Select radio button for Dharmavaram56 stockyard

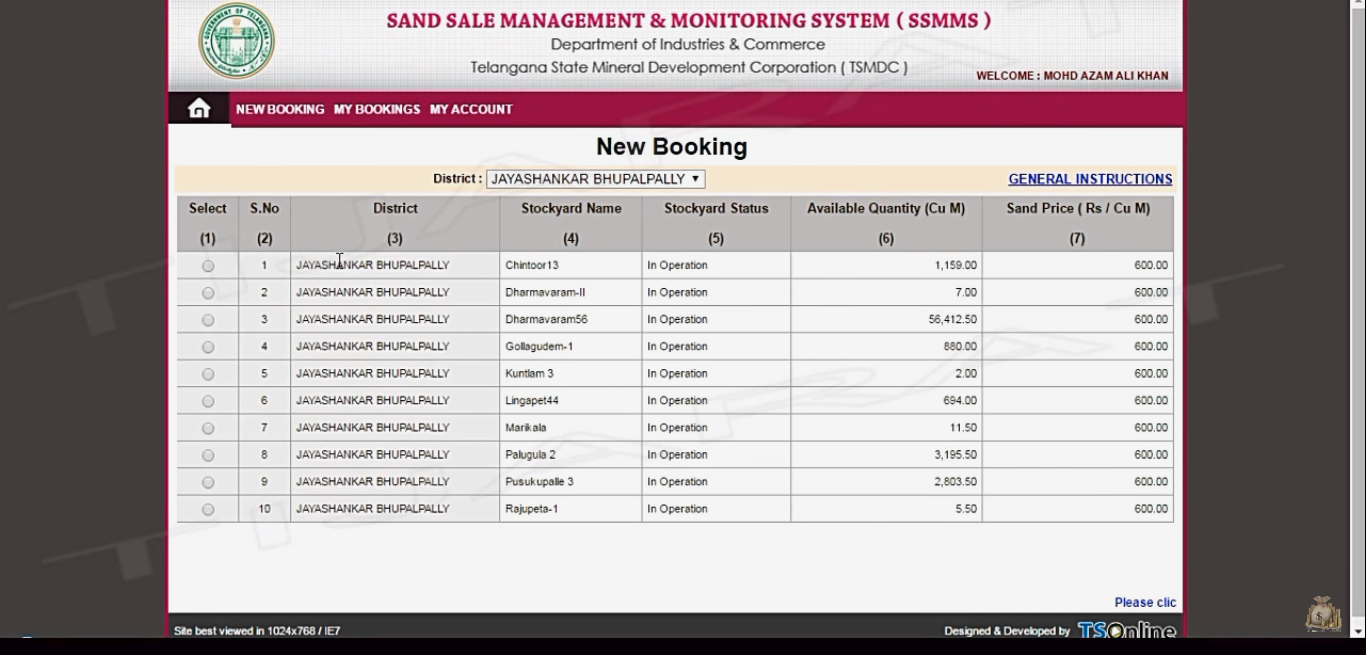pos(208,320)
